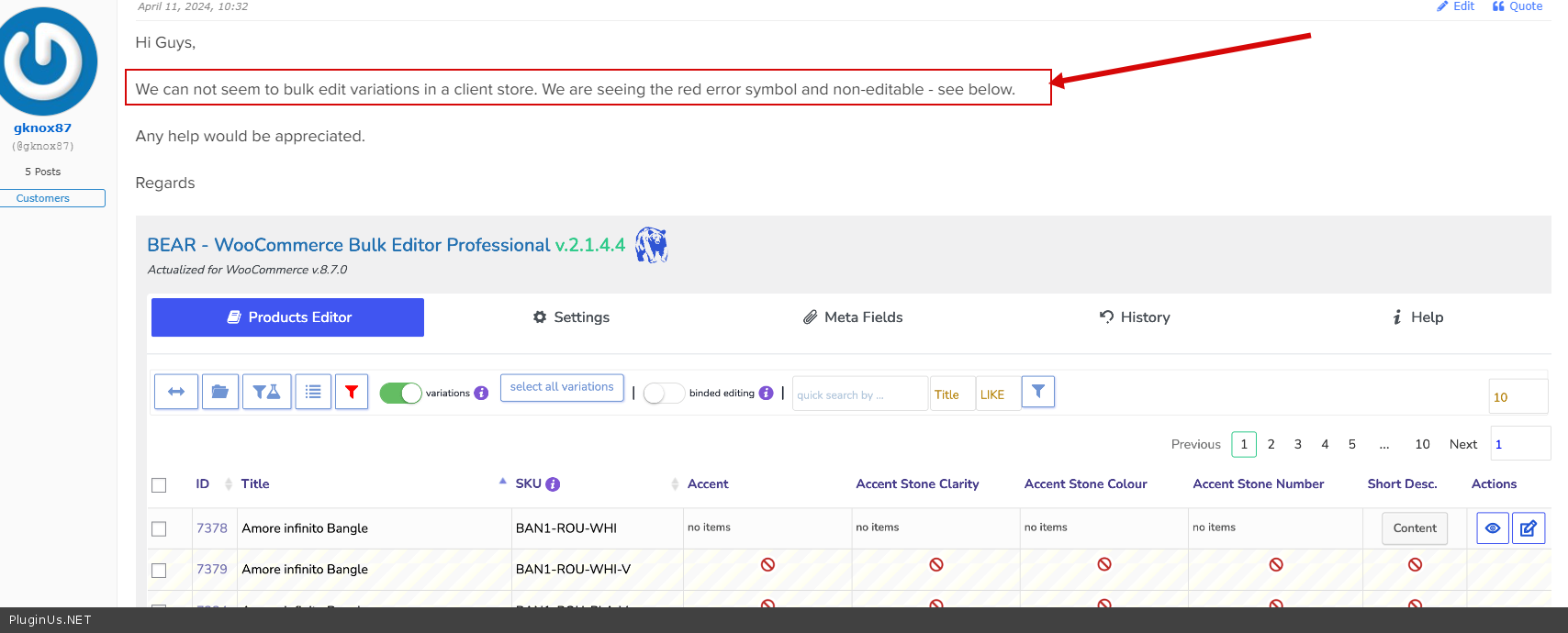This screenshot has height=633, width=1568.
Task: Open the folder icon in editor toolbar
Action: click(220, 392)
